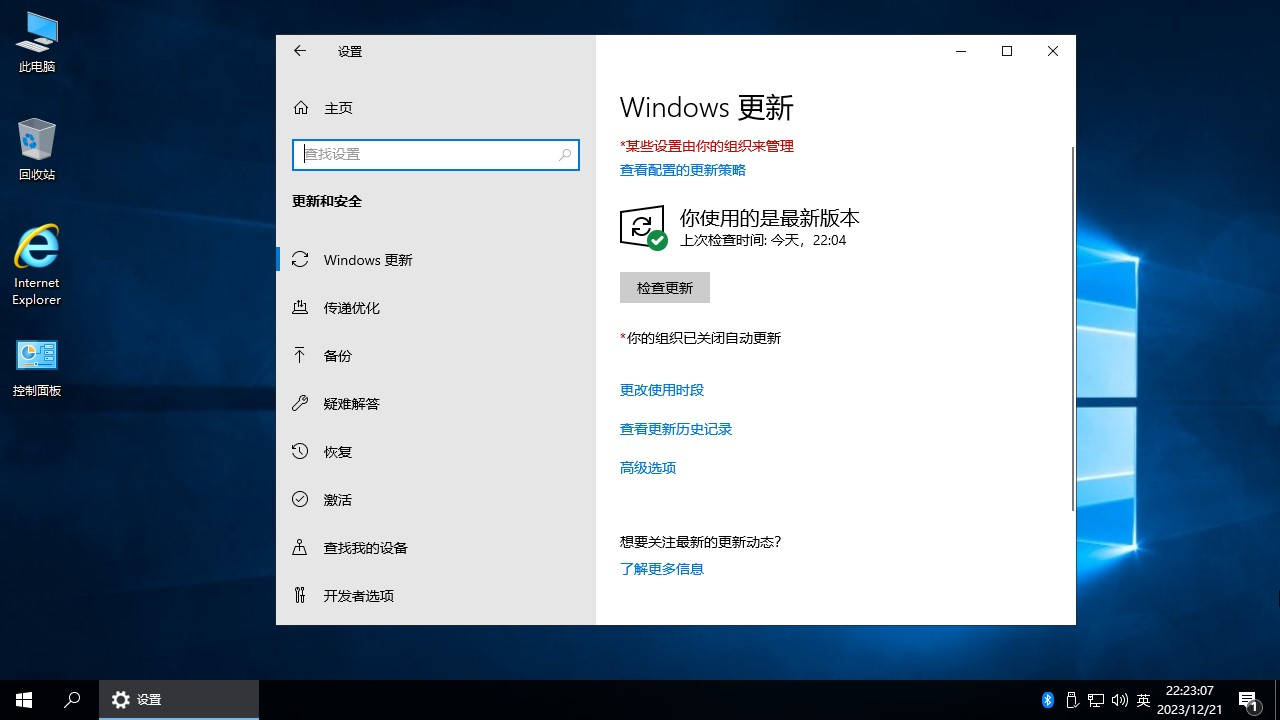Select the 疑难解答 wrench icon

click(x=300, y=403)
